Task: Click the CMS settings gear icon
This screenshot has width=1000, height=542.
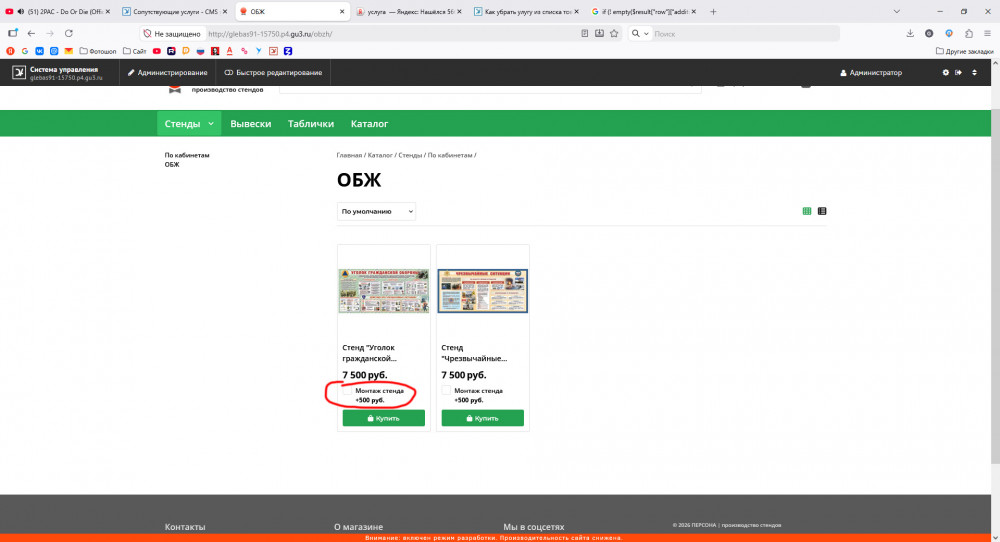Action: [946, 73]
